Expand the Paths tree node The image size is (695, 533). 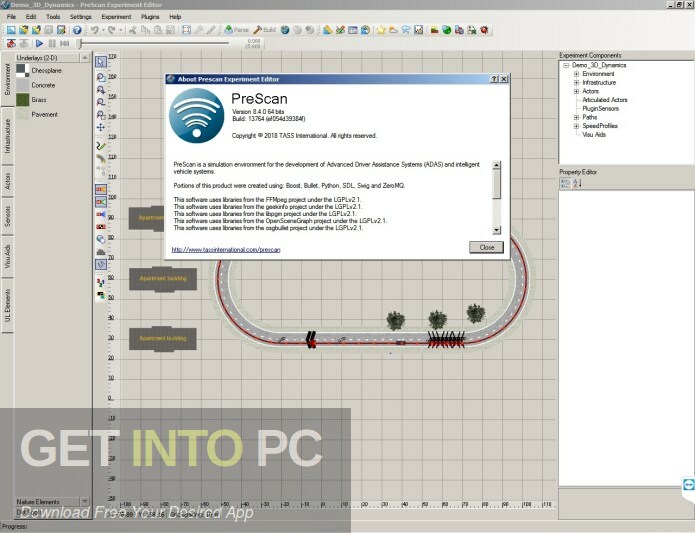coord(576,117)
